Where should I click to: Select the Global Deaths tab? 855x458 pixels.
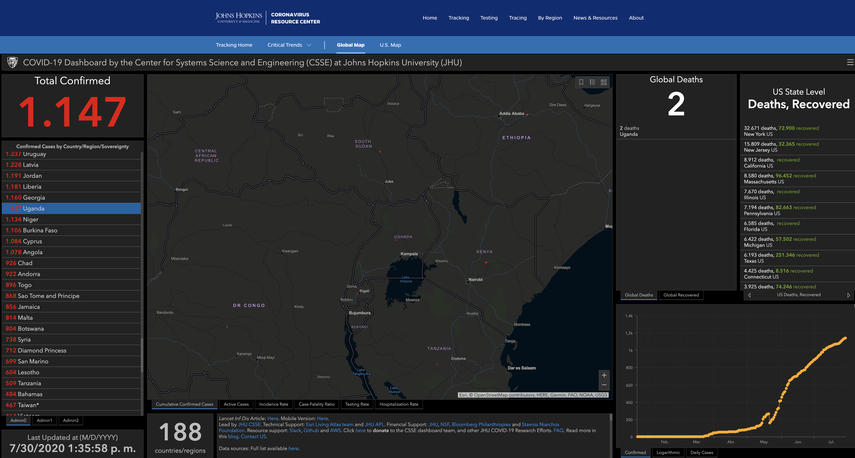(639, 295)
